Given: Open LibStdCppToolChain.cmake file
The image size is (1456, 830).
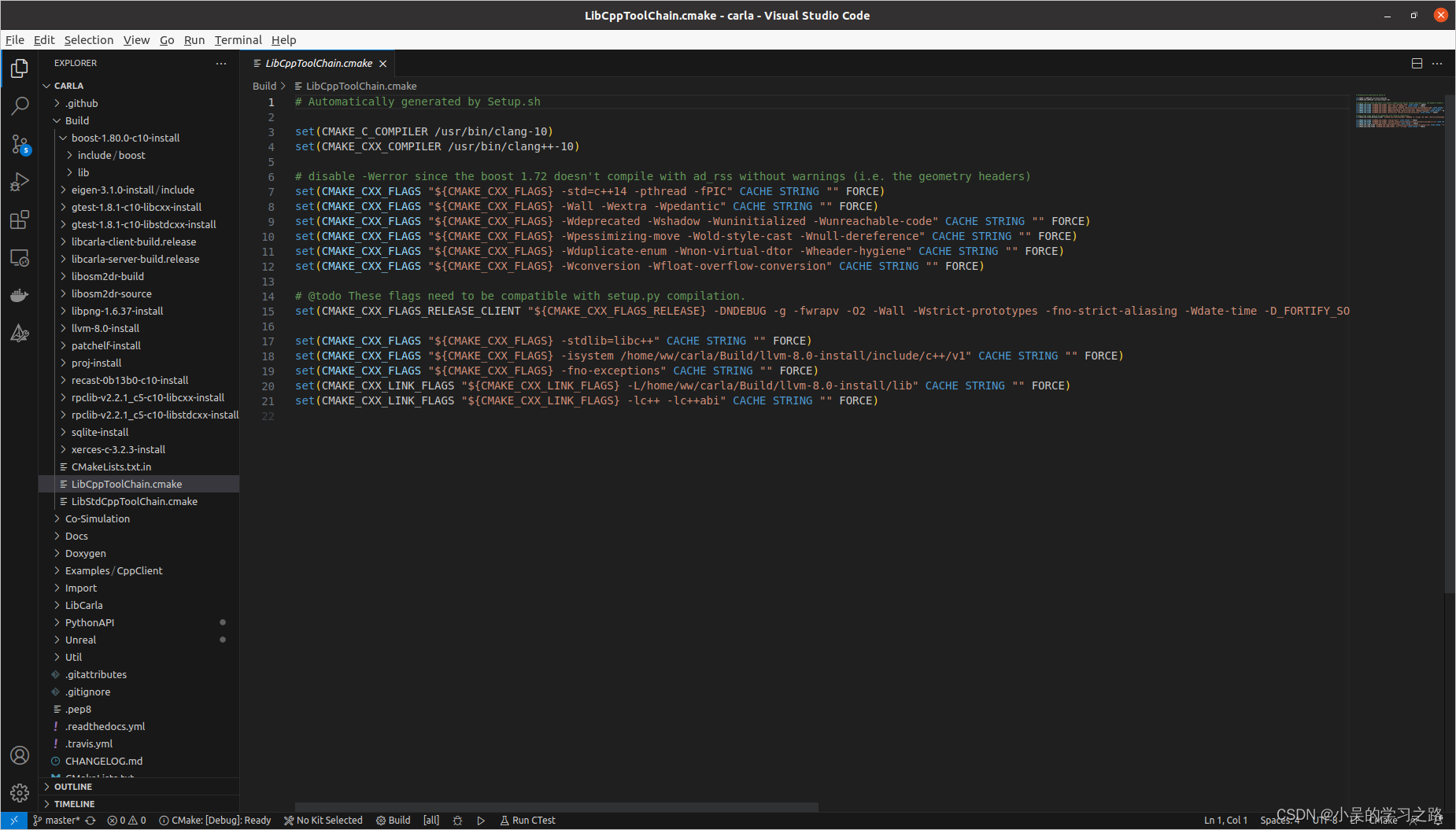Looking at the screenshot, I should pyautogui.click(x=139, y=501).
